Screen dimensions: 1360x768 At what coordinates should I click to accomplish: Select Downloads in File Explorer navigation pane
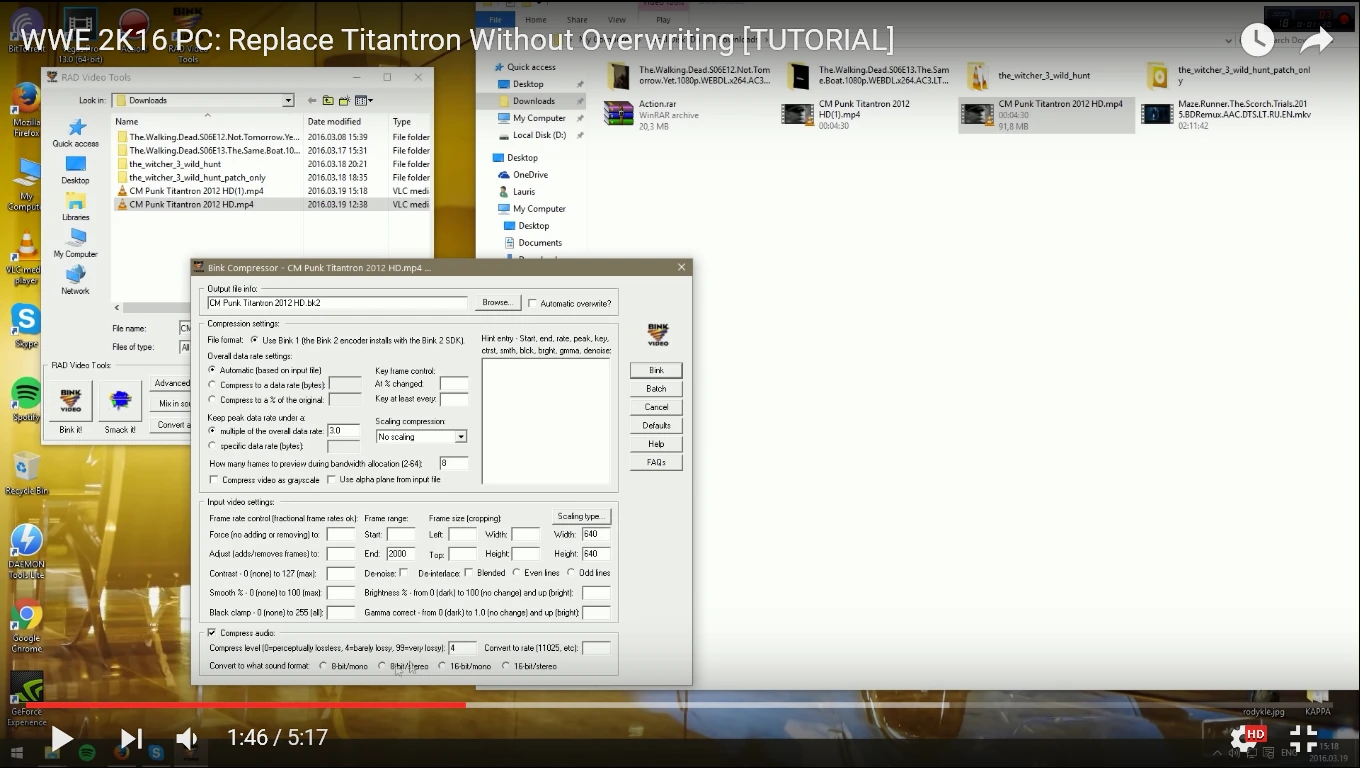coord(534,101)
